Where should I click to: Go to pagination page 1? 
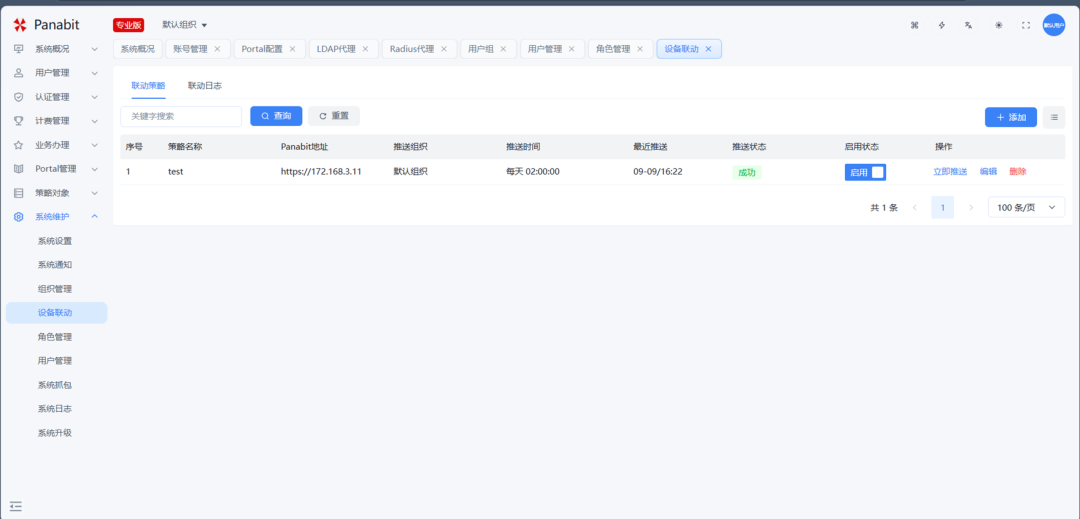pyautogui.click(x=942, y=207)
